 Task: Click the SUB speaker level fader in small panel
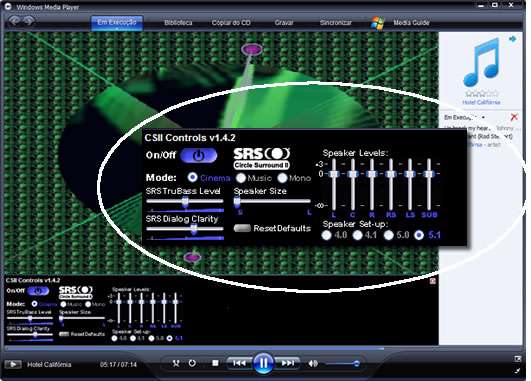tap(176, 308)
